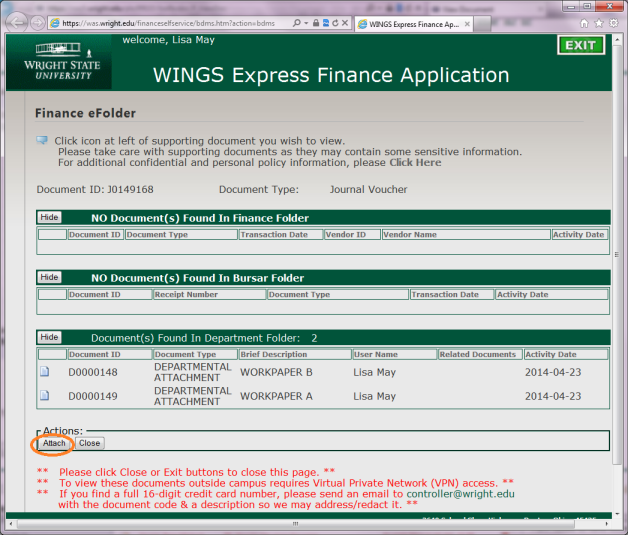Open the browser Home icon

584,24
